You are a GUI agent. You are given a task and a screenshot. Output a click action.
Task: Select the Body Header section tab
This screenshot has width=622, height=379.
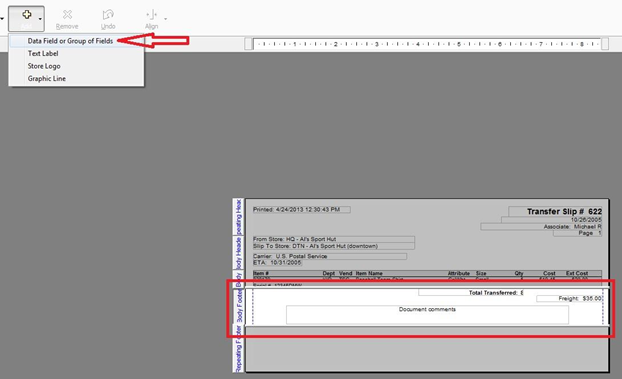tap(238, 253)
